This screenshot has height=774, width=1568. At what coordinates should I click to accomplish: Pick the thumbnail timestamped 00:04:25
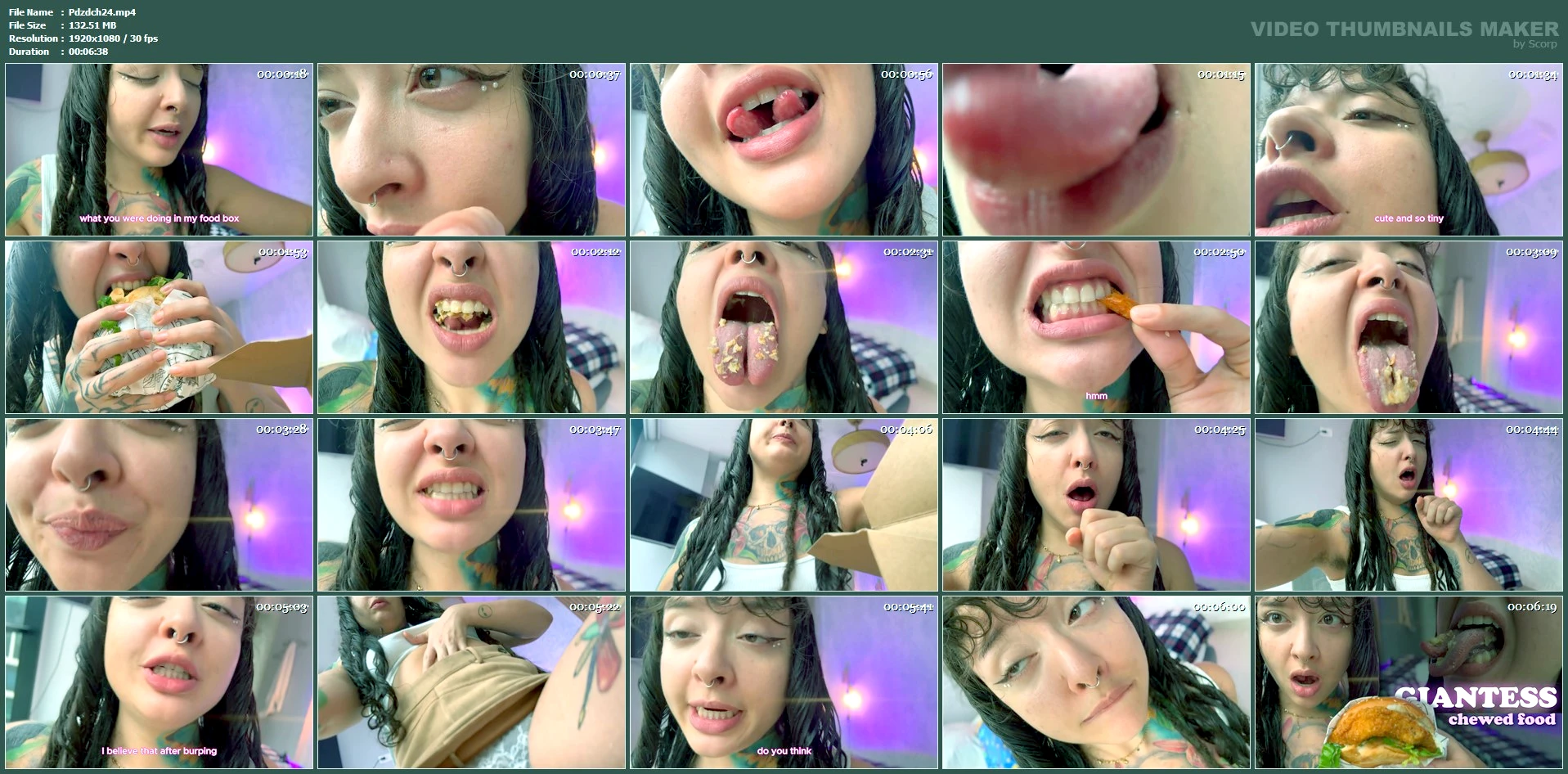1096,505
